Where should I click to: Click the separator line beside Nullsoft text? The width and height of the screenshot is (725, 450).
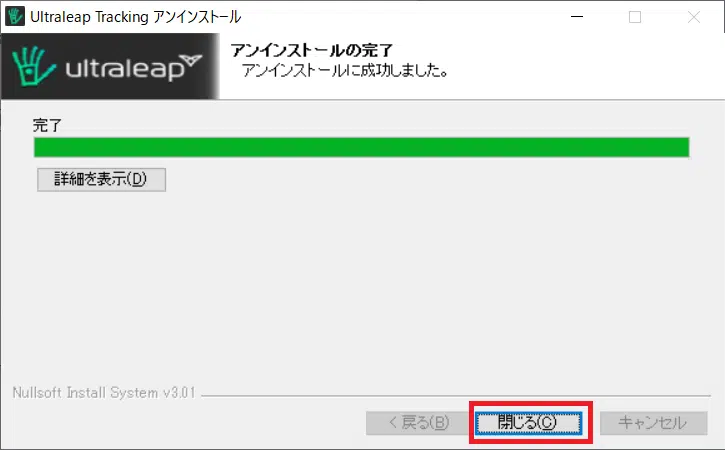[456, 396]
